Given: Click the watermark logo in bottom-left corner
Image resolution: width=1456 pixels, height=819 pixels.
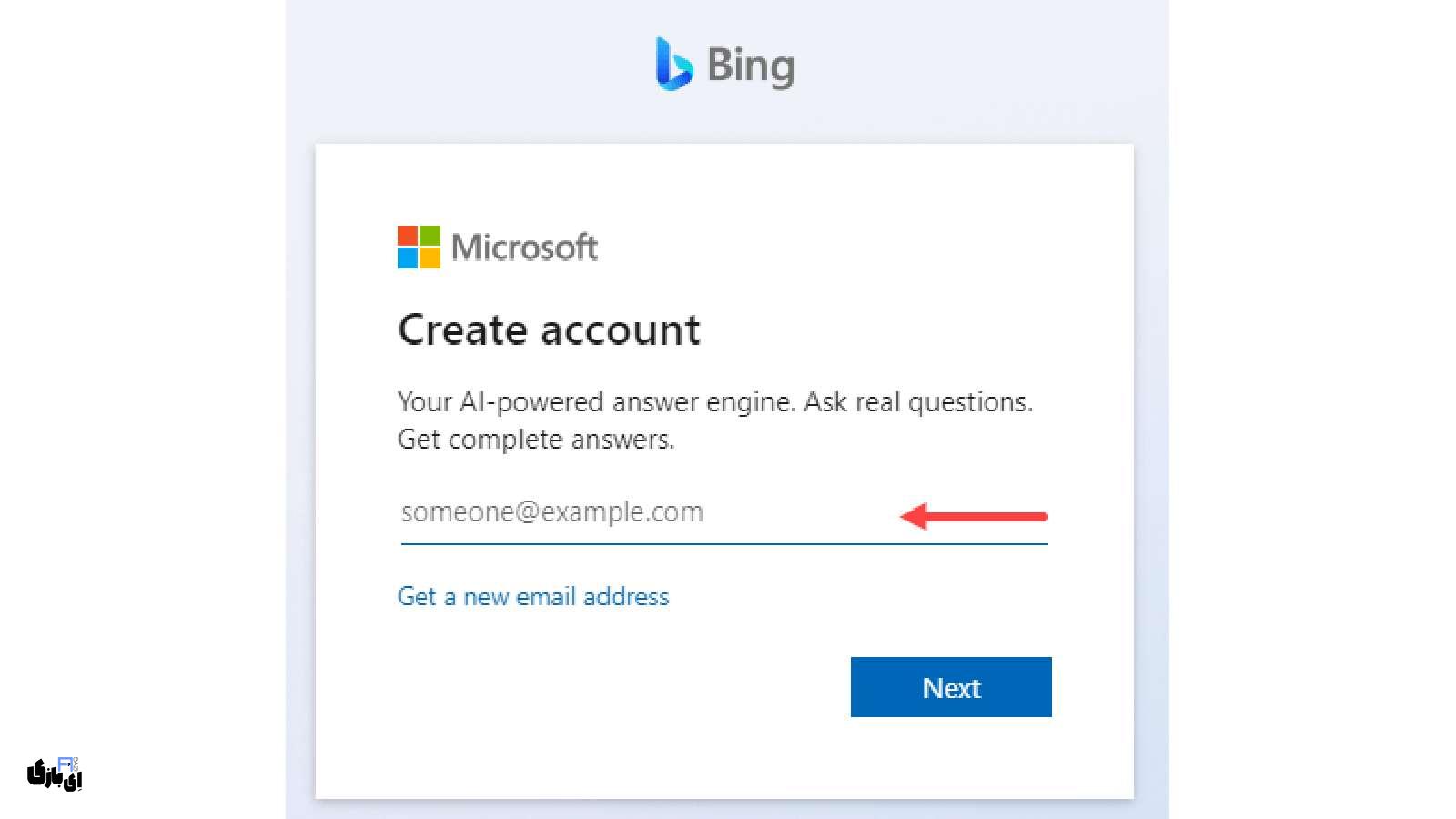Looking at the screenshot, I should click(x=55, y=773).
